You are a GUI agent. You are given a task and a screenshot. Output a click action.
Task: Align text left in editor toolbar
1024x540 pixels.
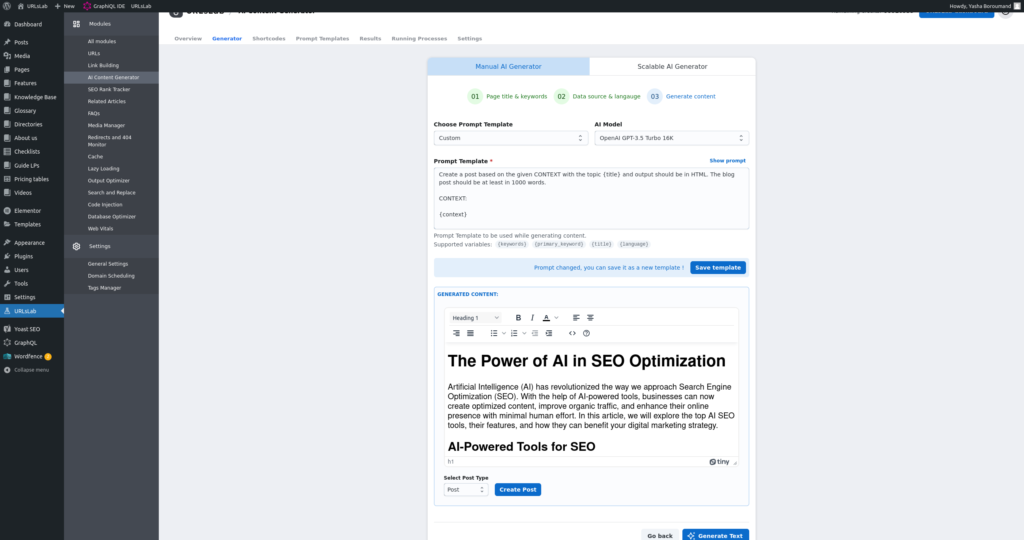point(576,318)
